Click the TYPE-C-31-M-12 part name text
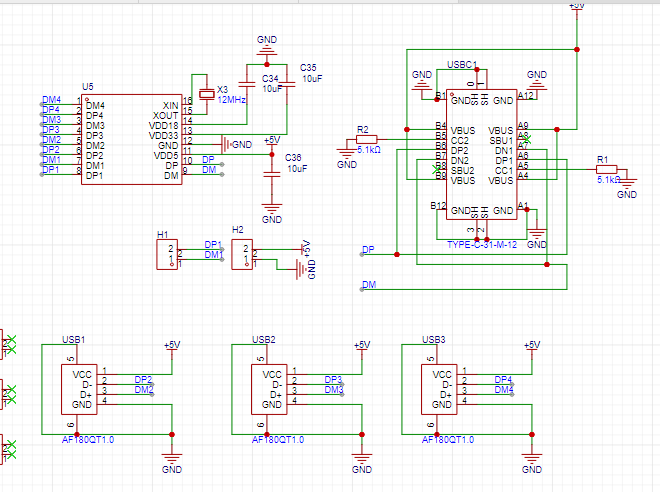 [x=483, y=244]
